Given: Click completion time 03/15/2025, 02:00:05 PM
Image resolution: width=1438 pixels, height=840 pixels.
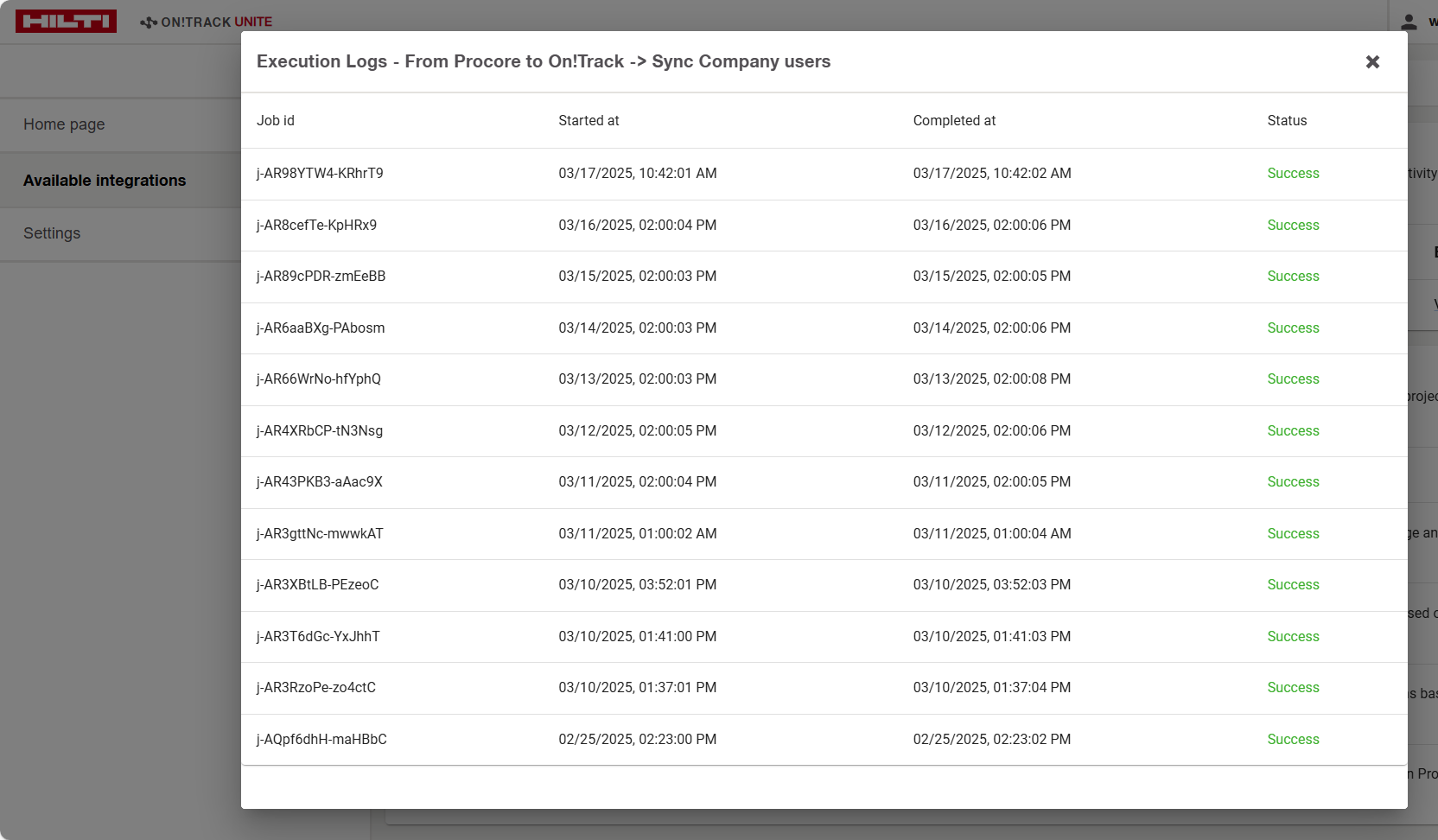Looking at the screenshot, I should pyautogui.click(x=992, y=277).
